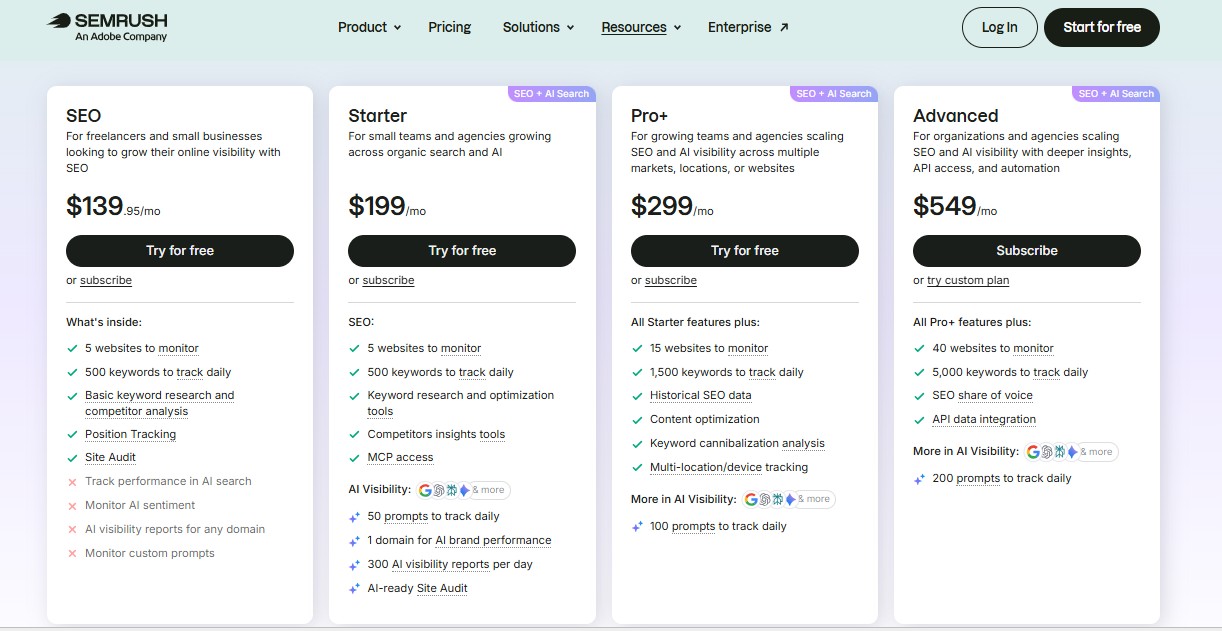This screenshot has height=631, width=1222.
Task: Click ChatGPT icon in Starter AI Visibility
Action: coord(438,490)
